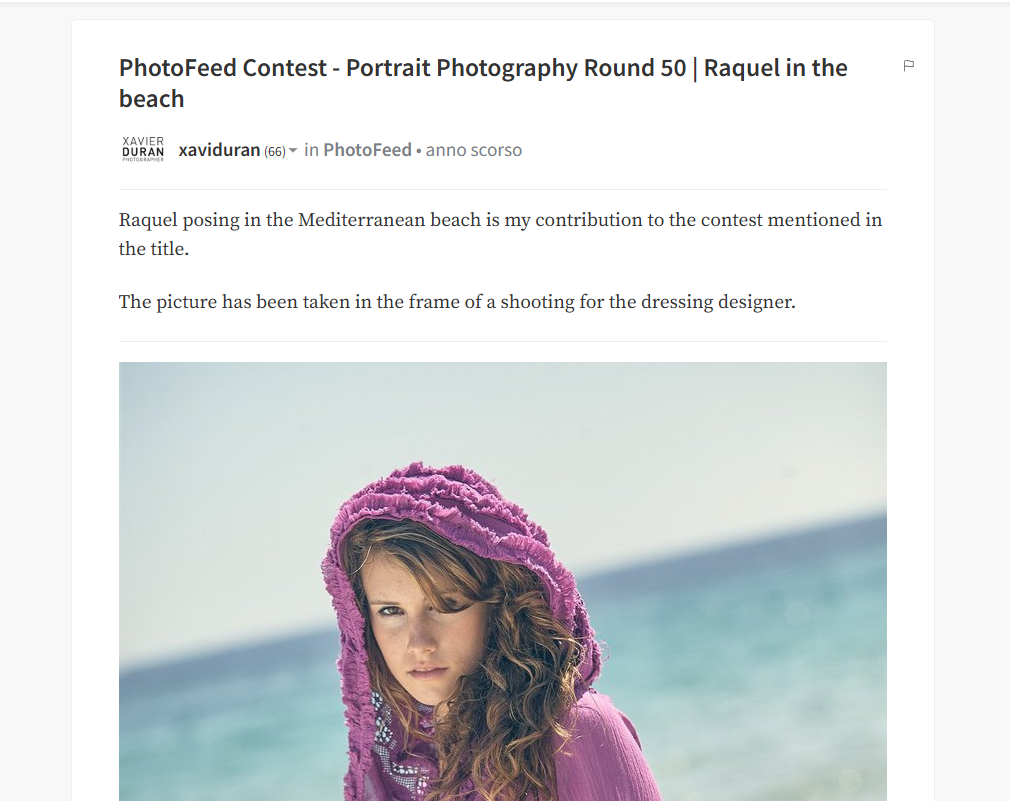Open the xaviduran author profile link
1010x801 pixels.
(219, 150)
